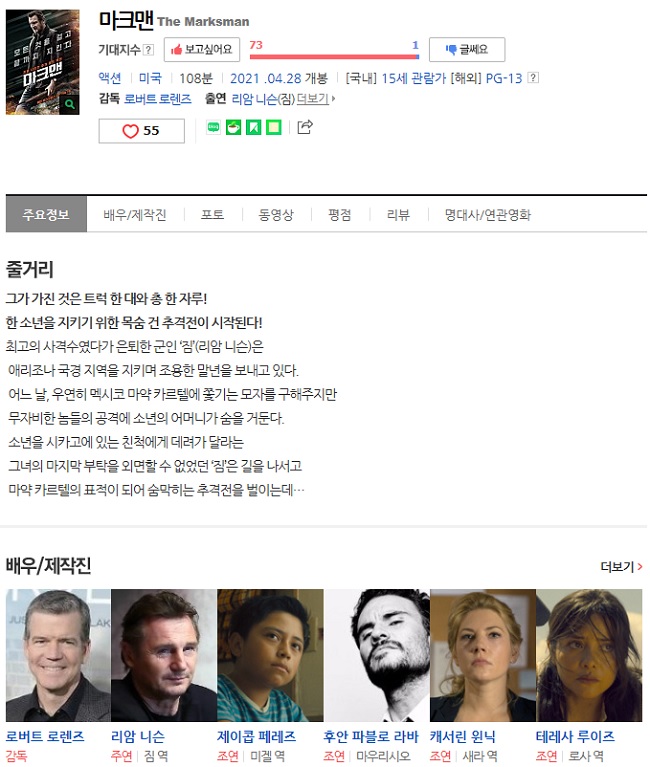The width and height of the screenshot is (650, 767).
Task: Expand cast list with 더보기 next to 출연
Action: (315, 99)
